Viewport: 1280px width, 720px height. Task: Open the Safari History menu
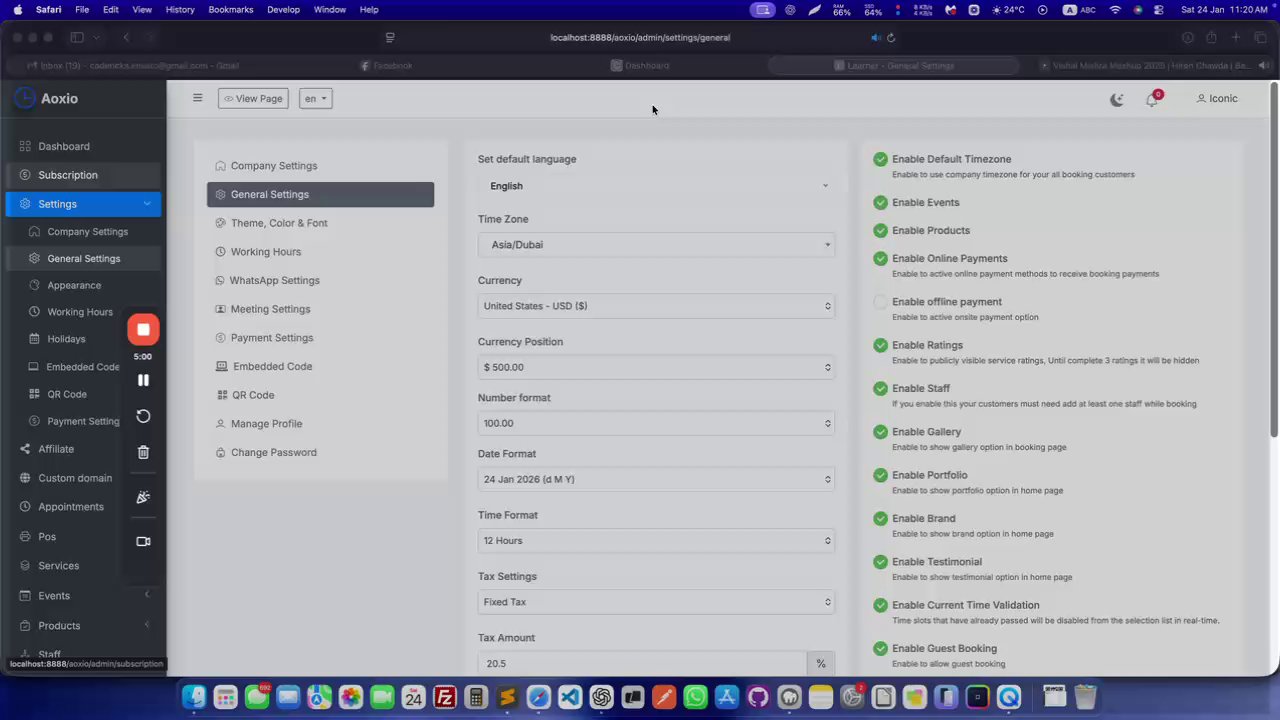tap(180, 9)
